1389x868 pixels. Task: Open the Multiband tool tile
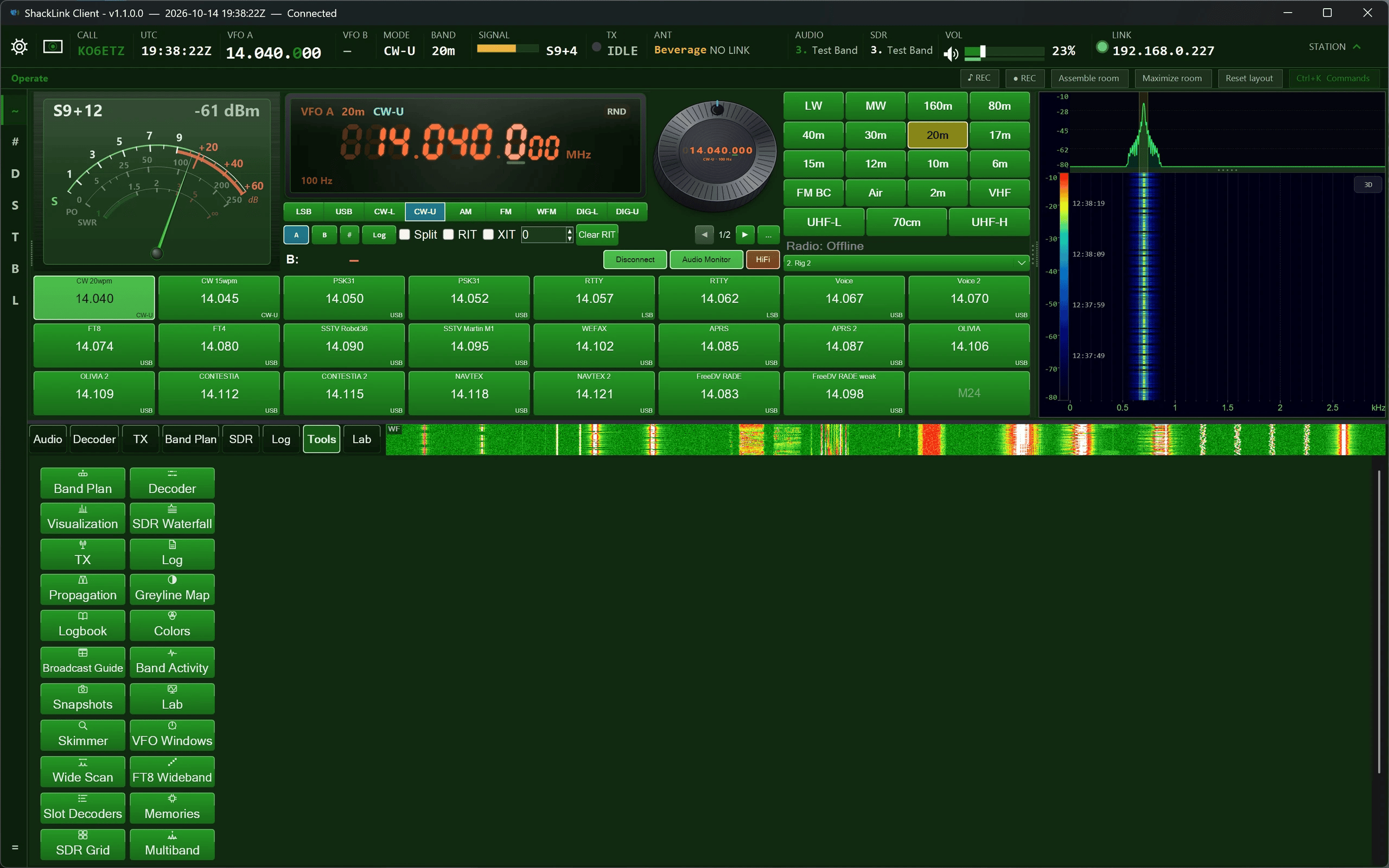coord(172,845)
